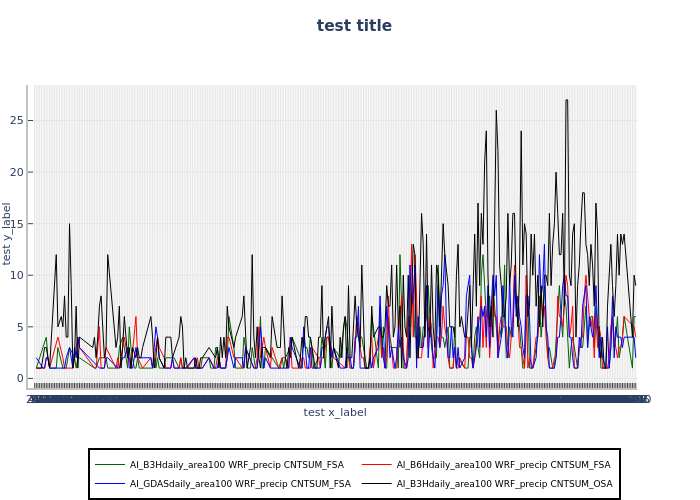Click the y-axis tick label 0

[18, 379]
